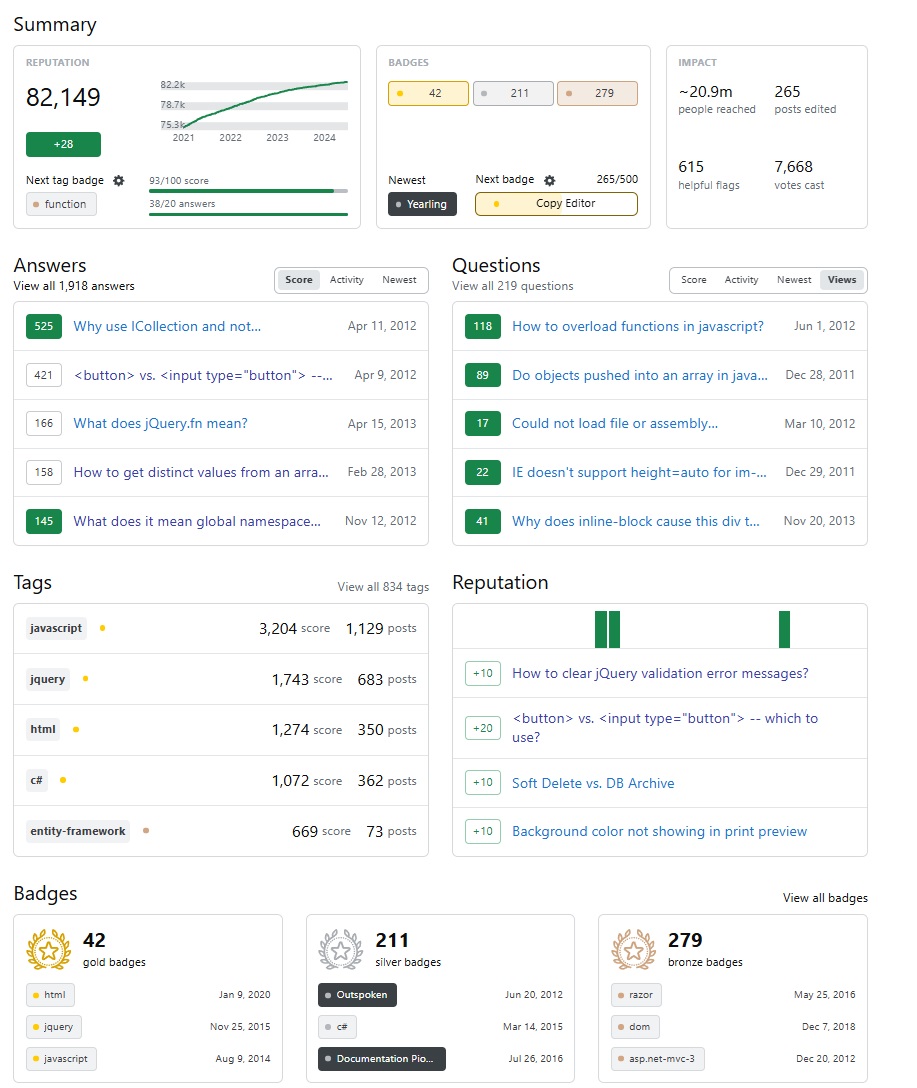
Task: Switch questions sorting to Views
Action: (x=842, y=280)
